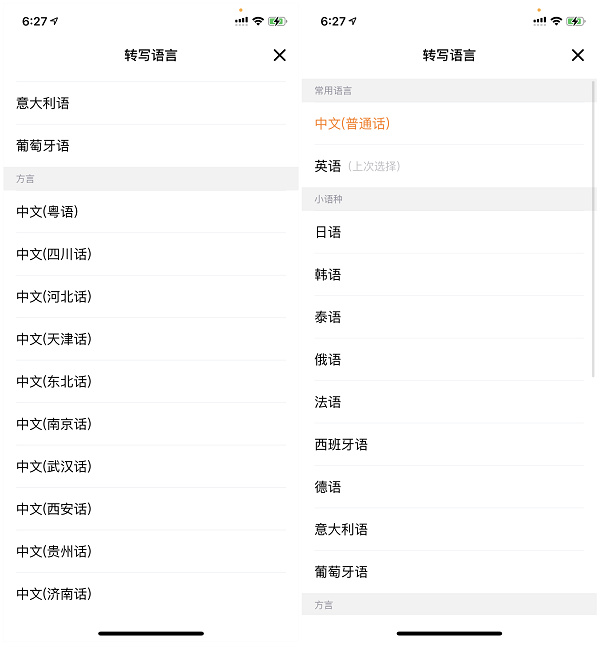Close the right 转写语言 panel with X

[x=578, y=55]
